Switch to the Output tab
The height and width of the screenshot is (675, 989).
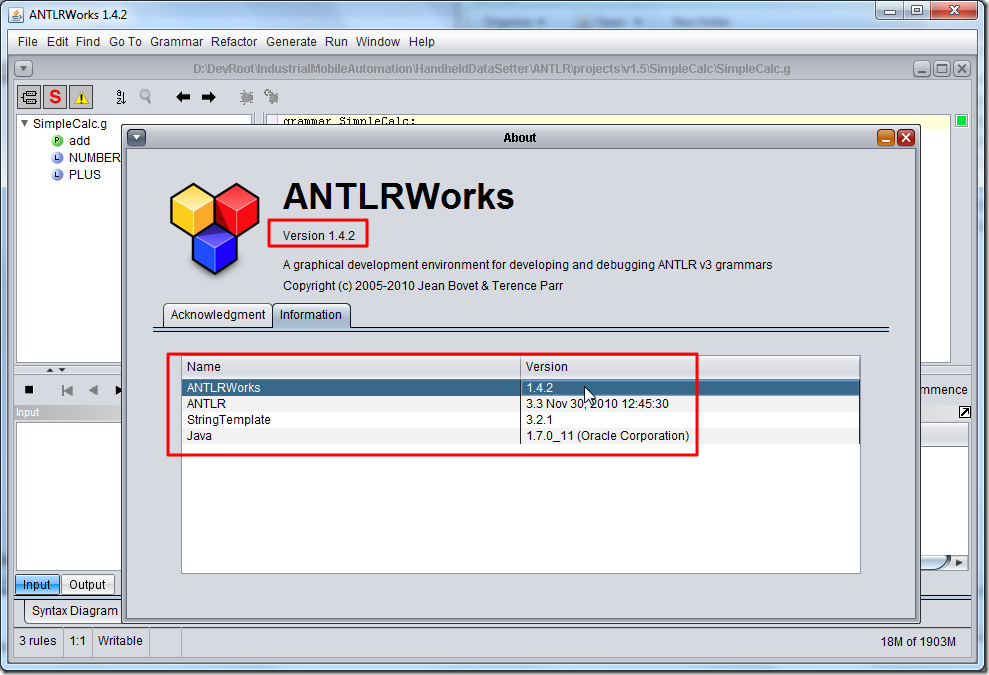(x=87, y=585)
